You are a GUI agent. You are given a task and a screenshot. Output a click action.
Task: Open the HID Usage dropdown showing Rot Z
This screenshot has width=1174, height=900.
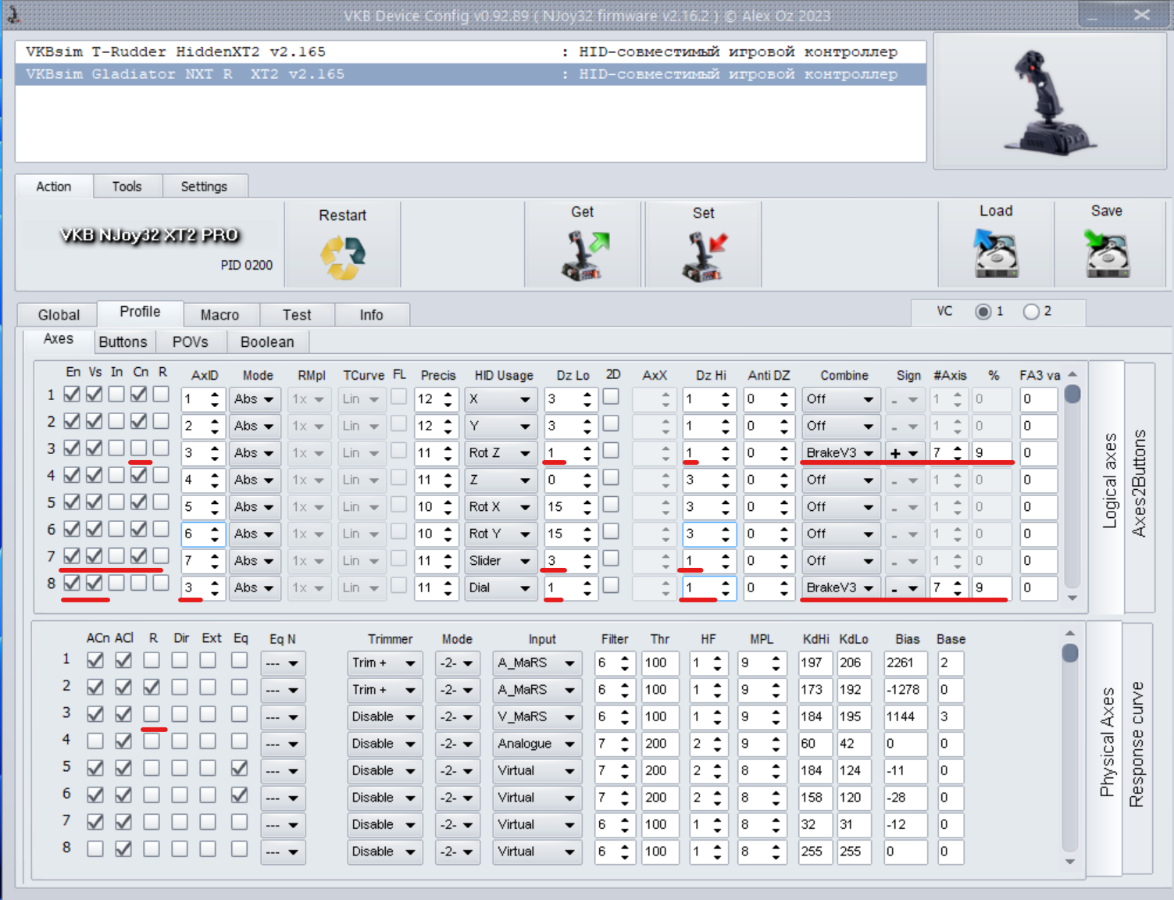(500, 453)
